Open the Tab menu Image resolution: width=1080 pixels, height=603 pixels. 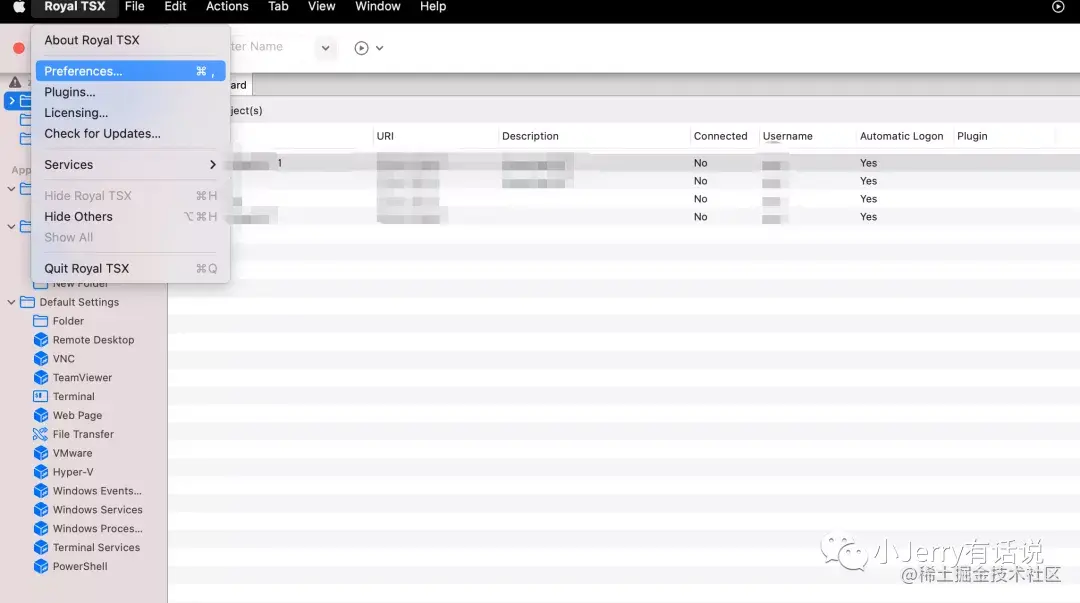click(x=278, y=7)
